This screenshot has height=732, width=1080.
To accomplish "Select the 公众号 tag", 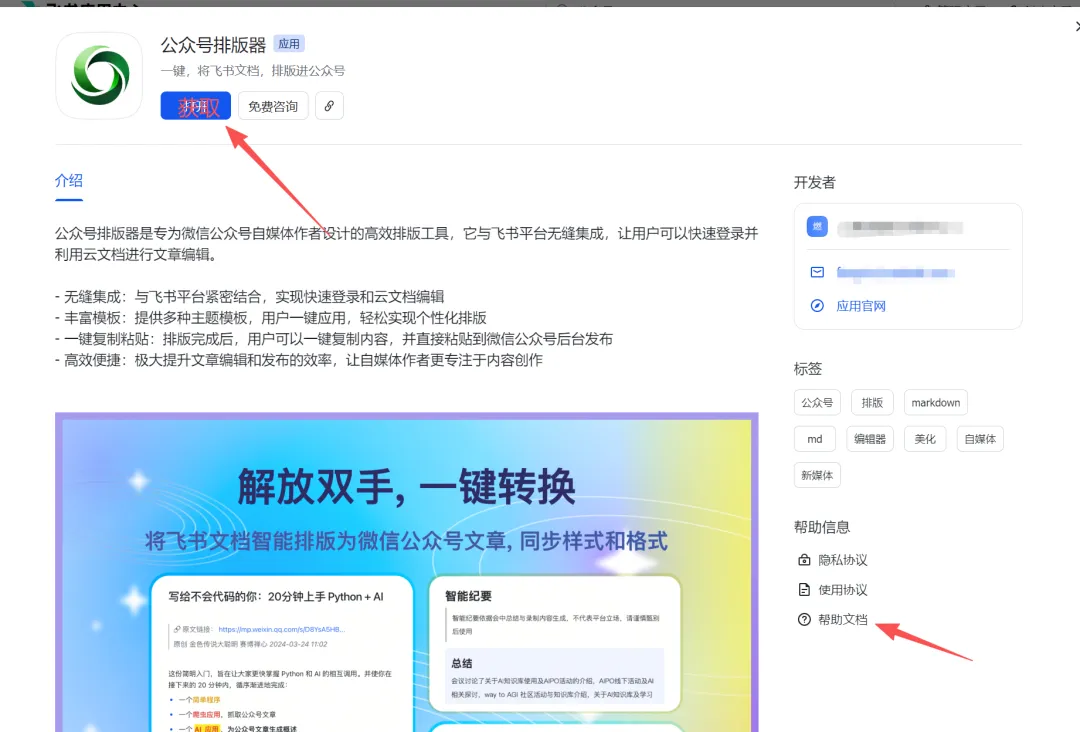I will click(x=817, y=402).
